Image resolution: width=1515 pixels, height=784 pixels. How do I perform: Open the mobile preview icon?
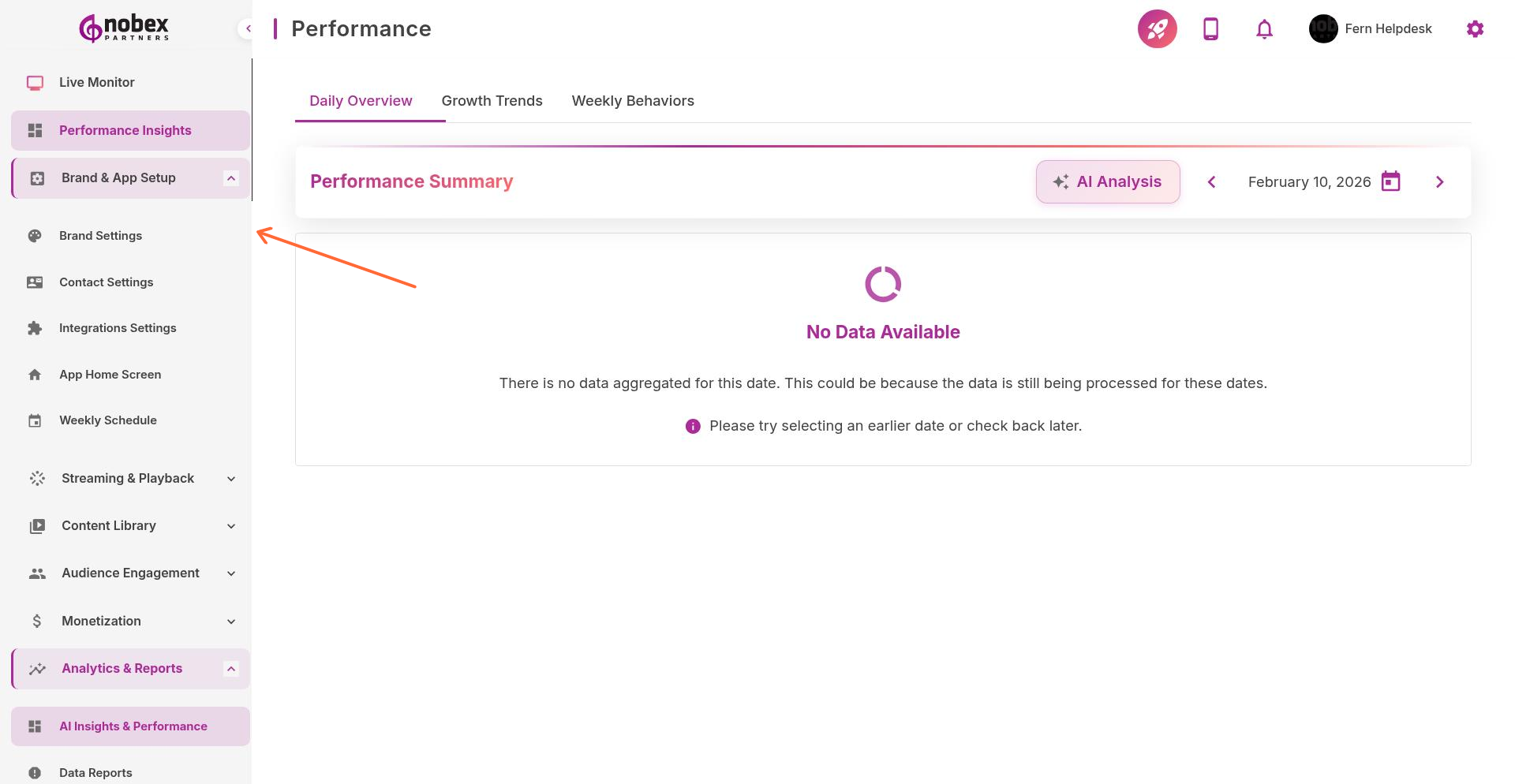(1210, 28)
